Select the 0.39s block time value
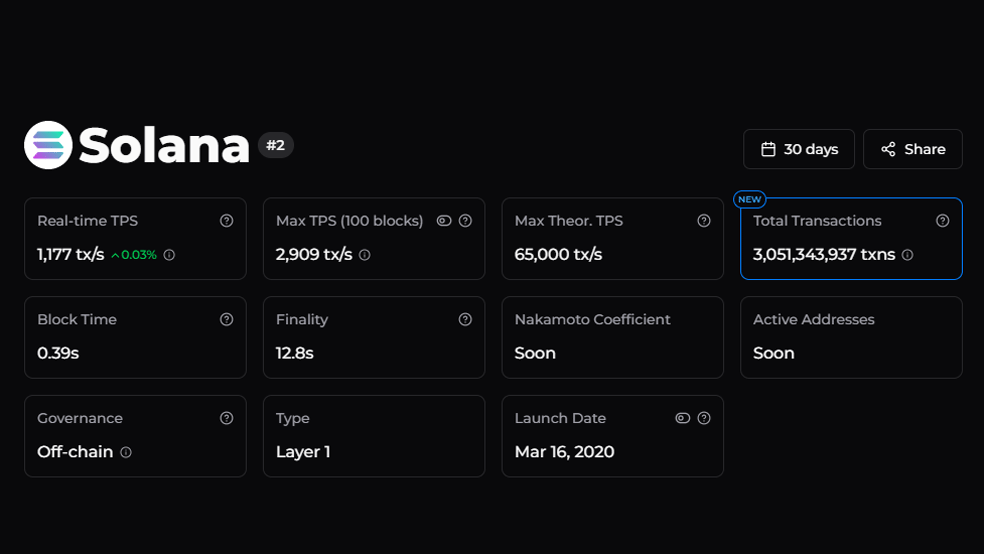This screenshot has height=554, width=984. click(x=58, y=353)
